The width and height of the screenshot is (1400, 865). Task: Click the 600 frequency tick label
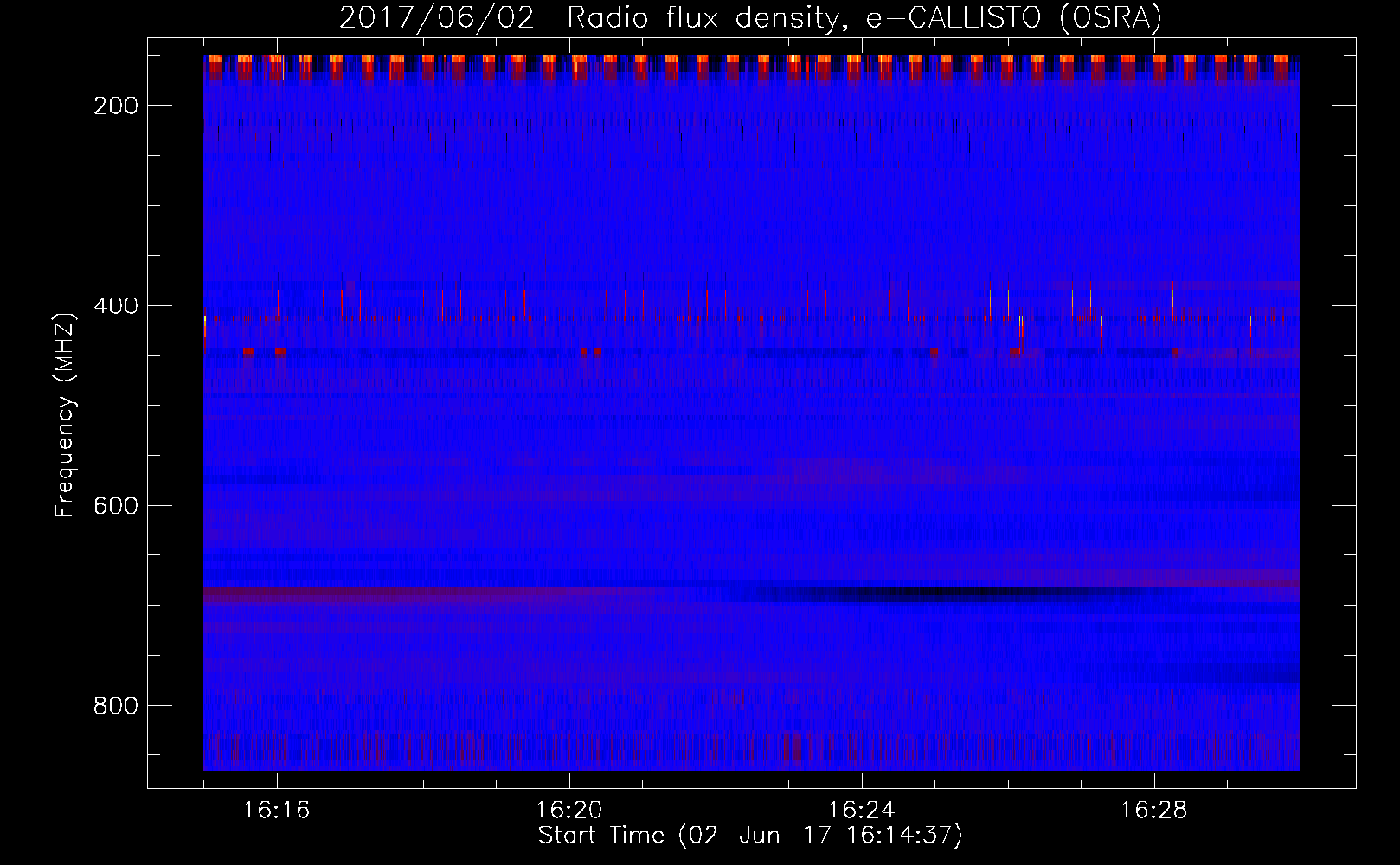pyautogui.click(x=115, y=505)
